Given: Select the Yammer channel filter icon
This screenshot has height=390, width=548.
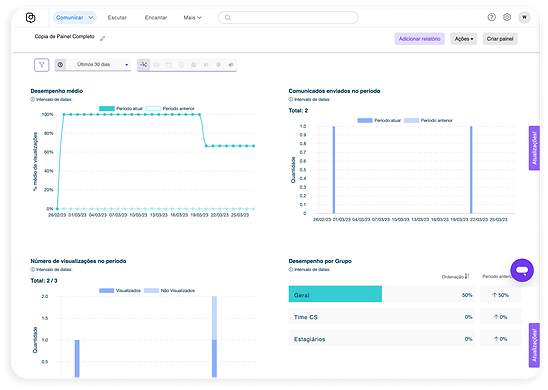Looking at the screenshot, I should [206, 65].
